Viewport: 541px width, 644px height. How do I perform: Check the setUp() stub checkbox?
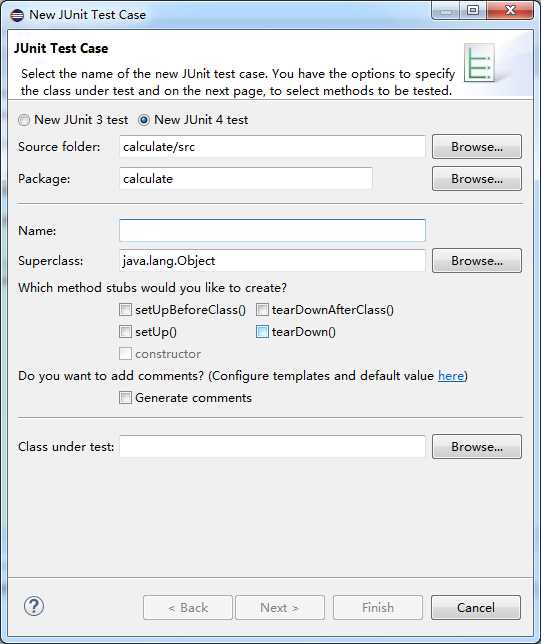click(x=125, y=331)
